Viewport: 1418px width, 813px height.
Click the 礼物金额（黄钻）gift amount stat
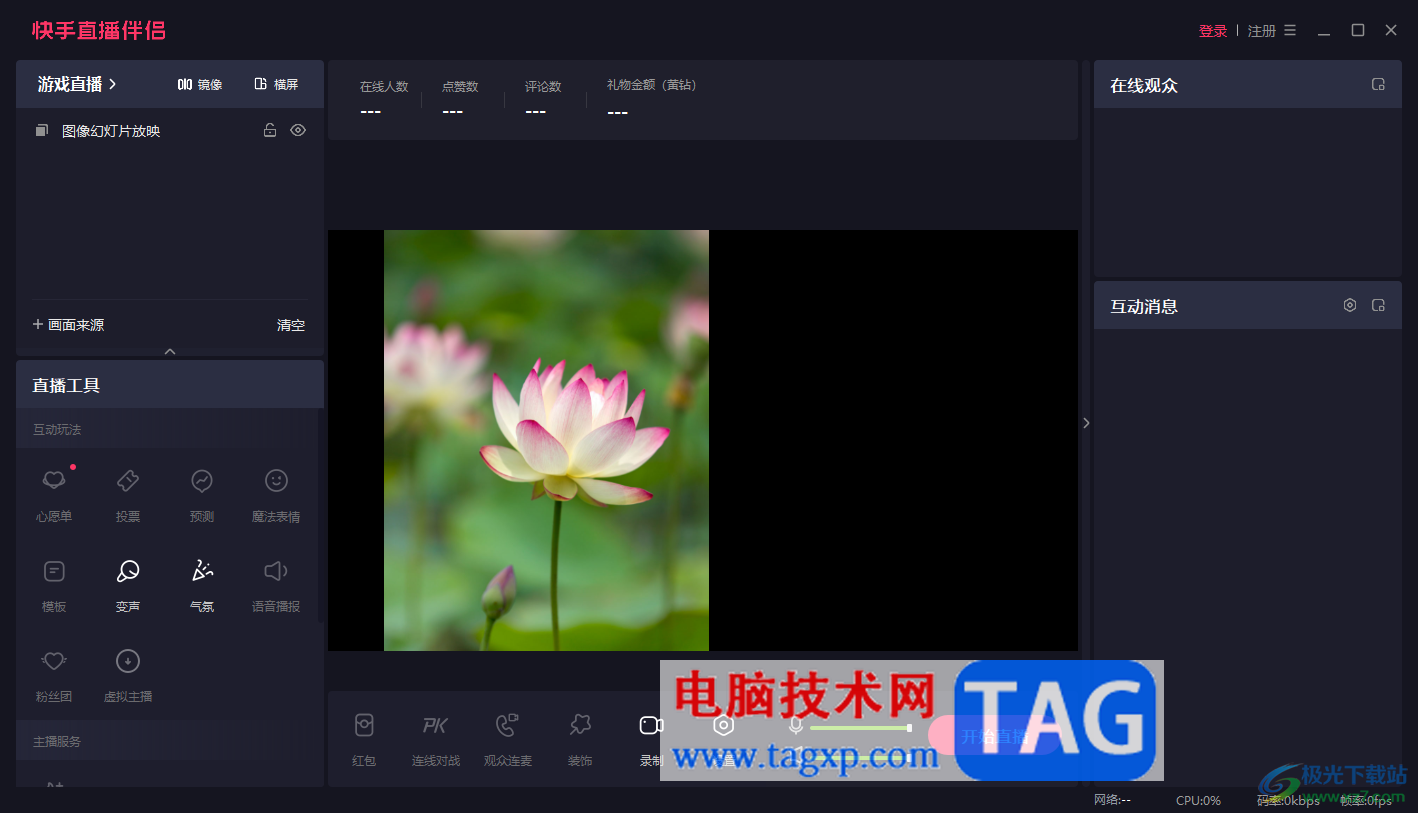[x=651, y=98]
